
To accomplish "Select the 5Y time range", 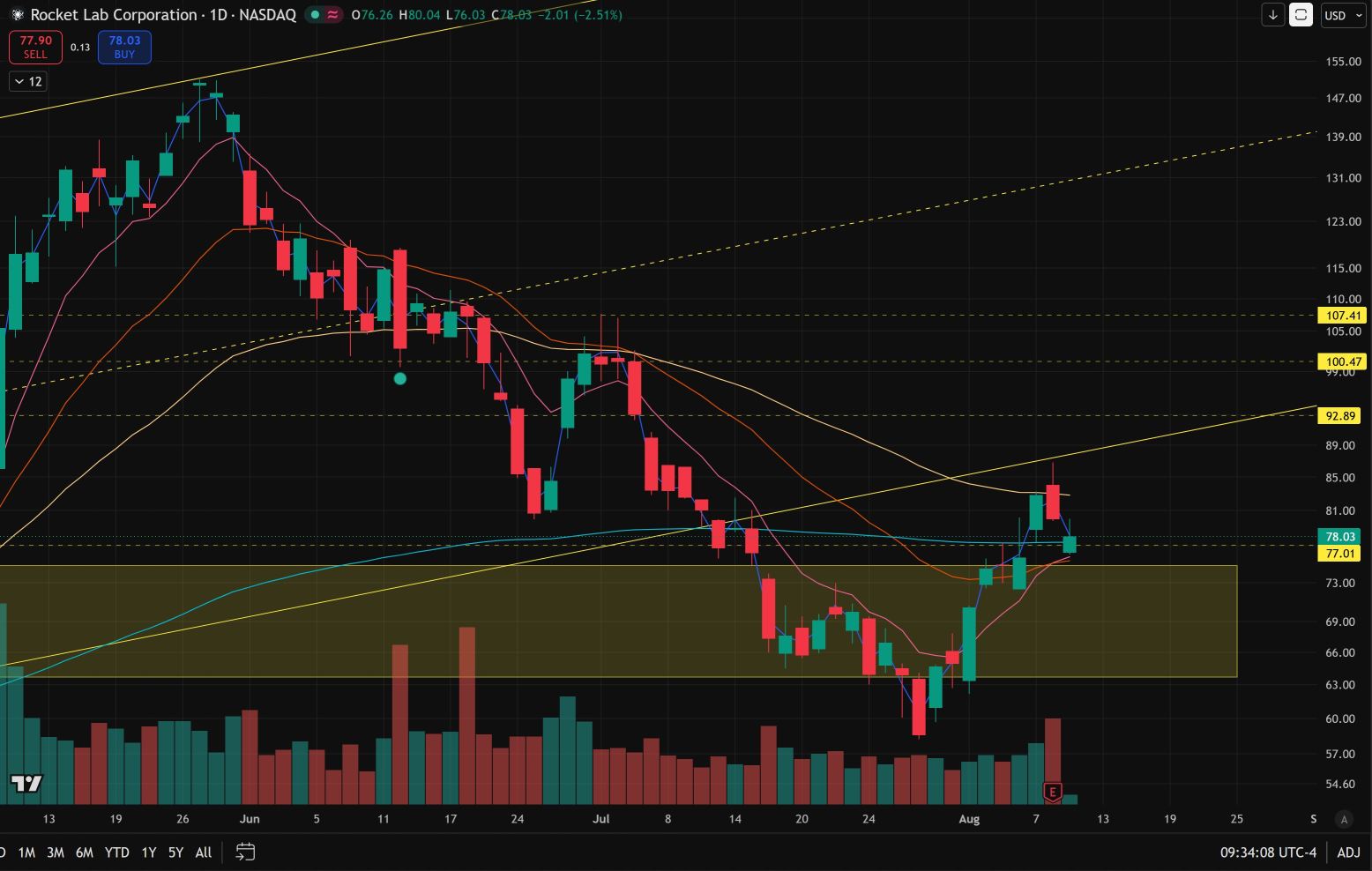I will [x=175, y=852].
